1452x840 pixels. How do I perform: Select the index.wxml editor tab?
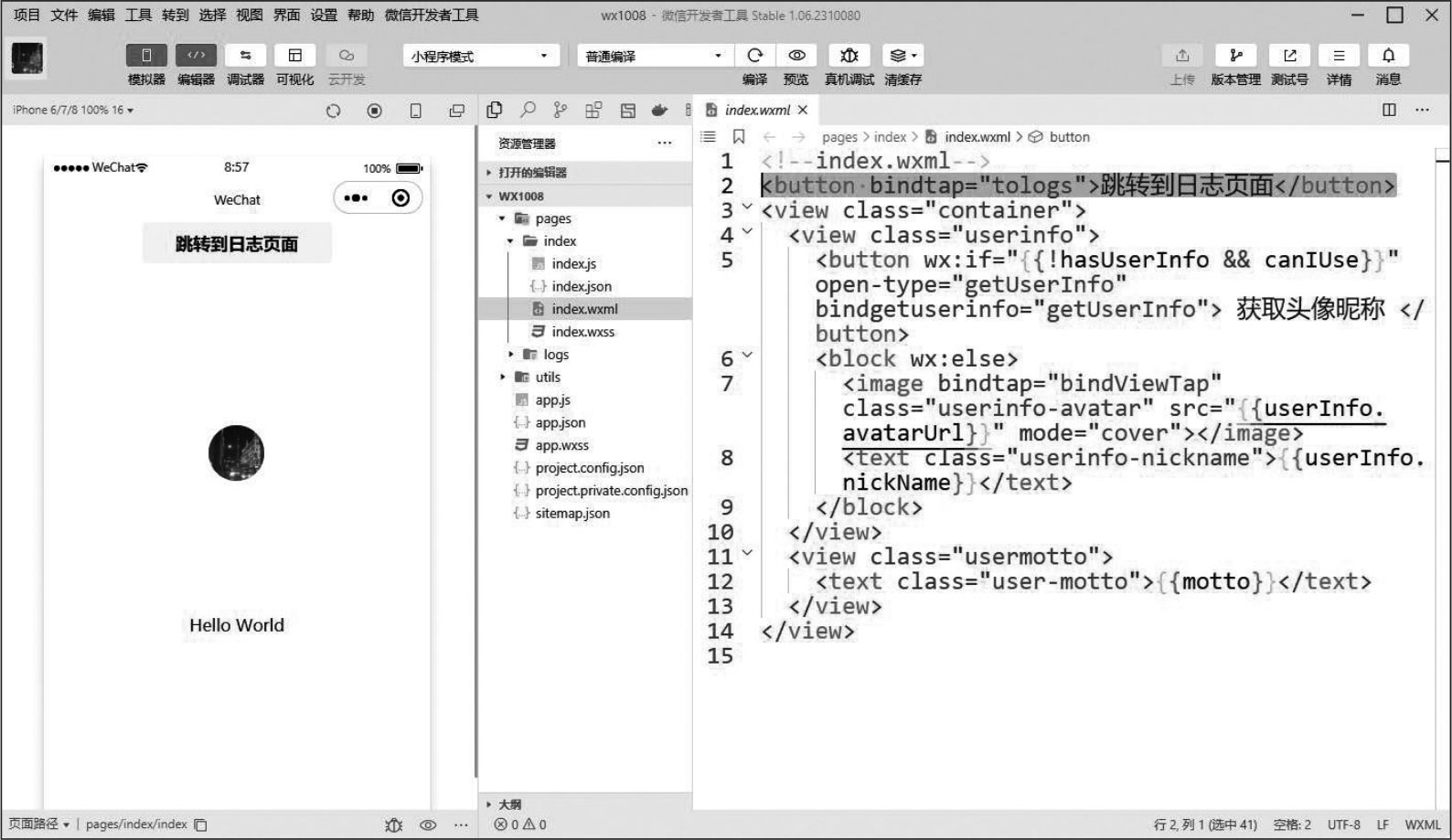pos(756,110)
